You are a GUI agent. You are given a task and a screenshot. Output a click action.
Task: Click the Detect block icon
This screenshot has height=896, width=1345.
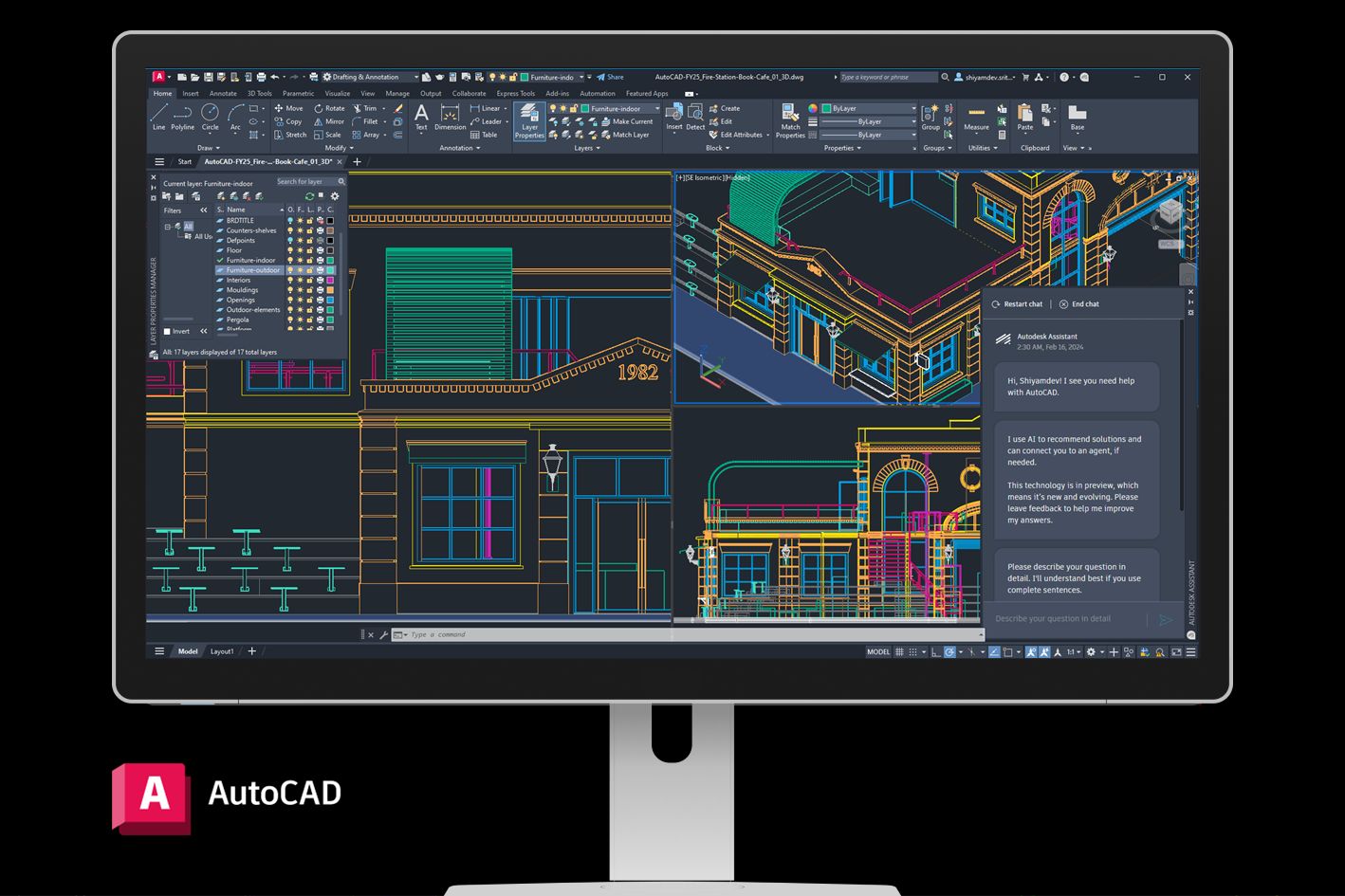point(695,117)
